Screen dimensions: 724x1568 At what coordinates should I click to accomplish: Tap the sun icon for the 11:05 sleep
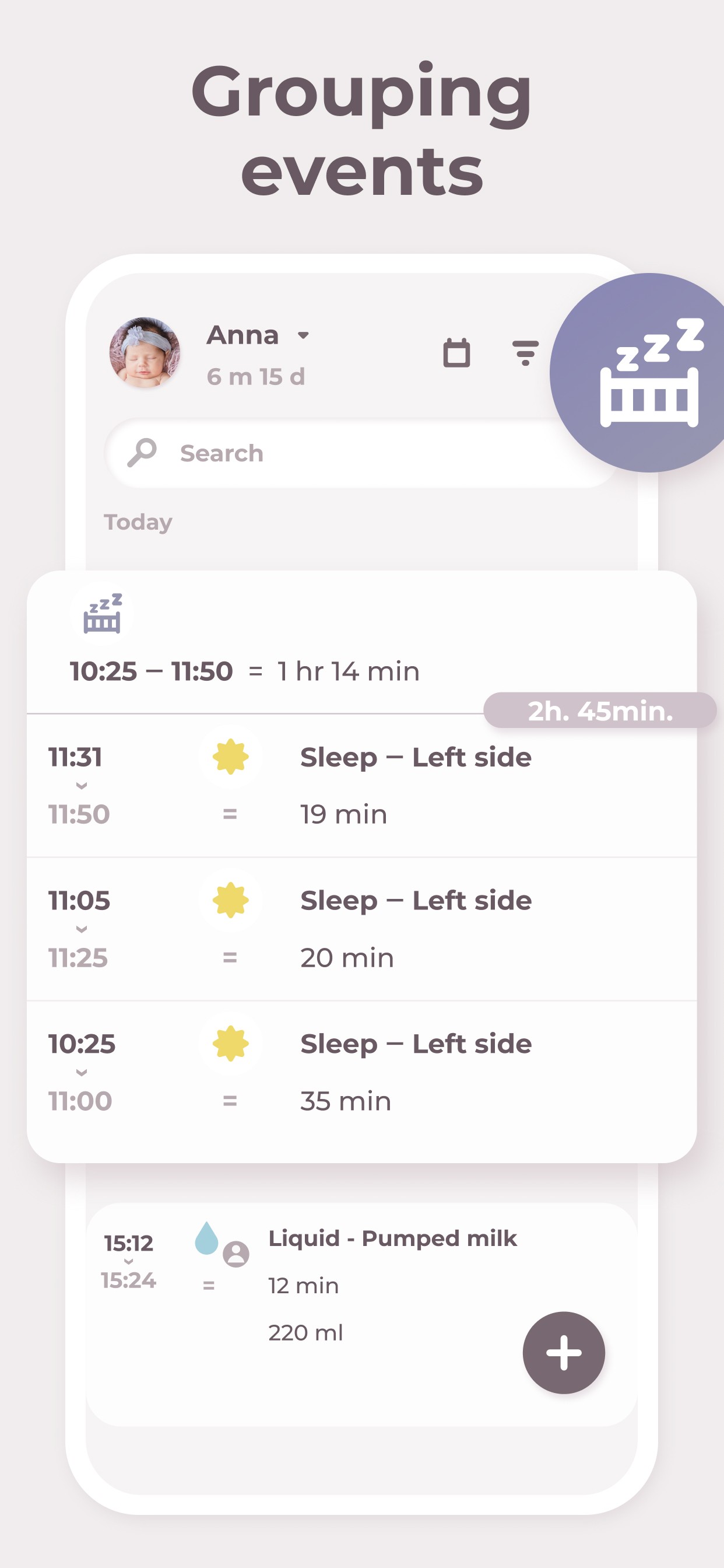(230, 900)
